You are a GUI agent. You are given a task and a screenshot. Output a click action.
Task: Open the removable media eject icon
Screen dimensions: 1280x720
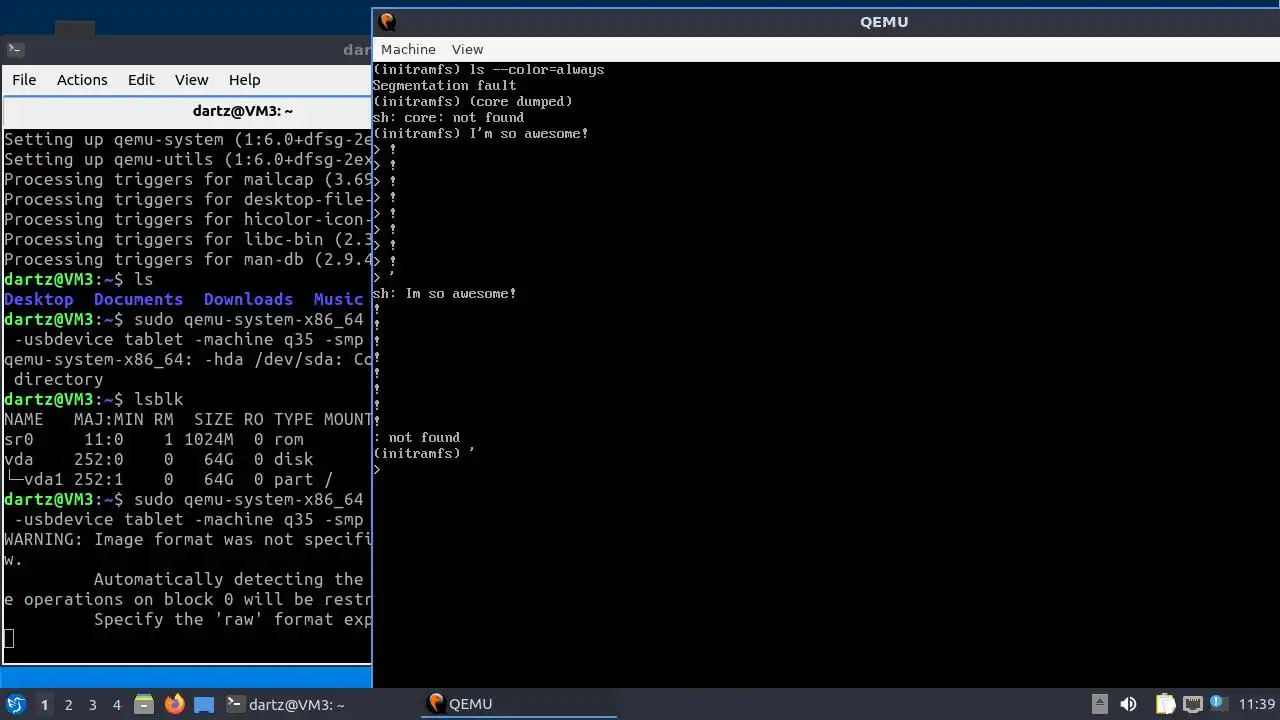[x=1099, y=704]
